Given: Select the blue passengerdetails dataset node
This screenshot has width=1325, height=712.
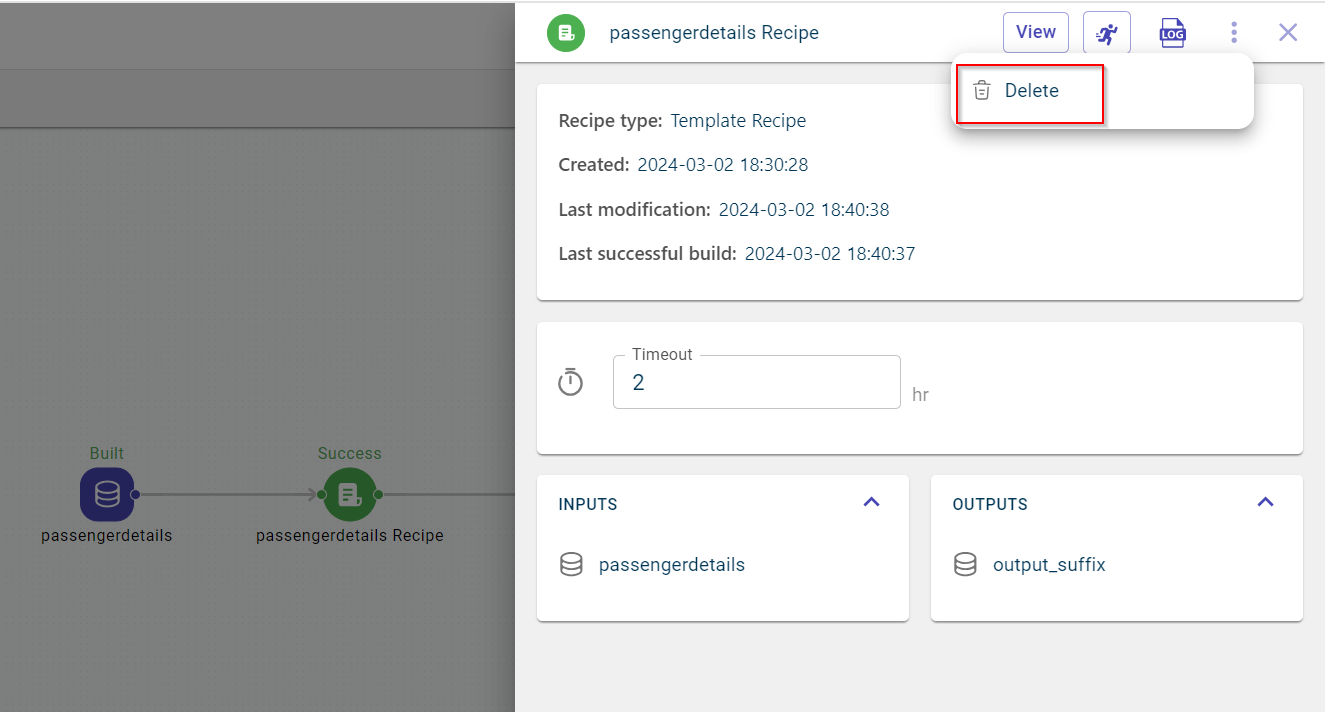Looking at the screenshot, I should coord(107,494).
